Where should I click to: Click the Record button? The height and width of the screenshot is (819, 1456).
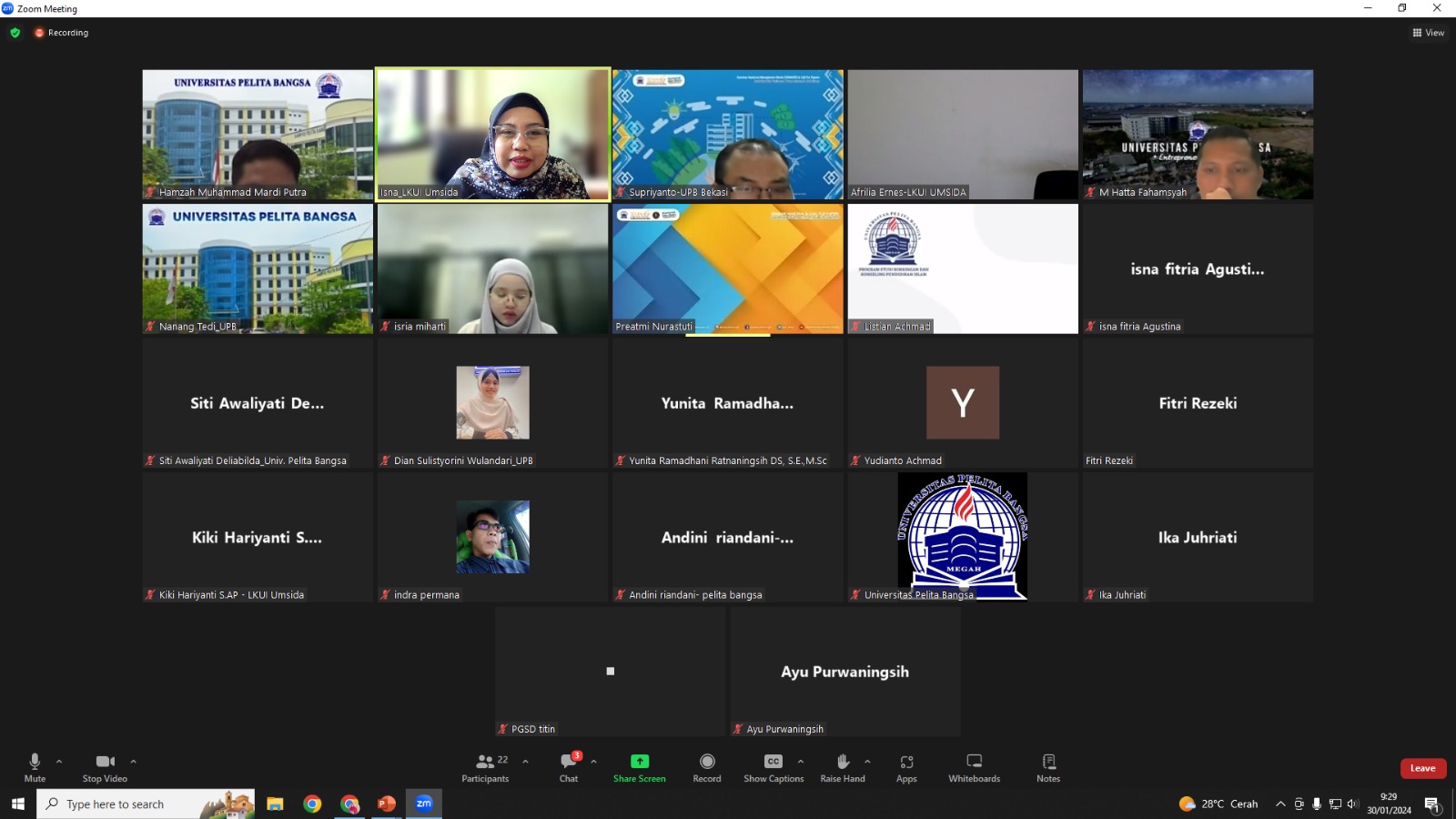click(707, 767)
